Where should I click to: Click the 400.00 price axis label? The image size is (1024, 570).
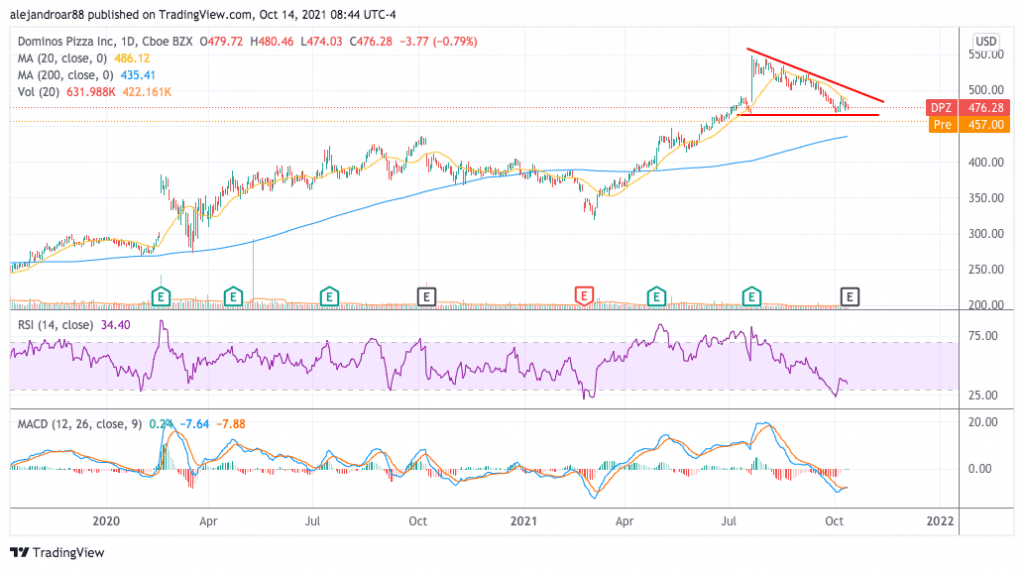pos(986,163)
